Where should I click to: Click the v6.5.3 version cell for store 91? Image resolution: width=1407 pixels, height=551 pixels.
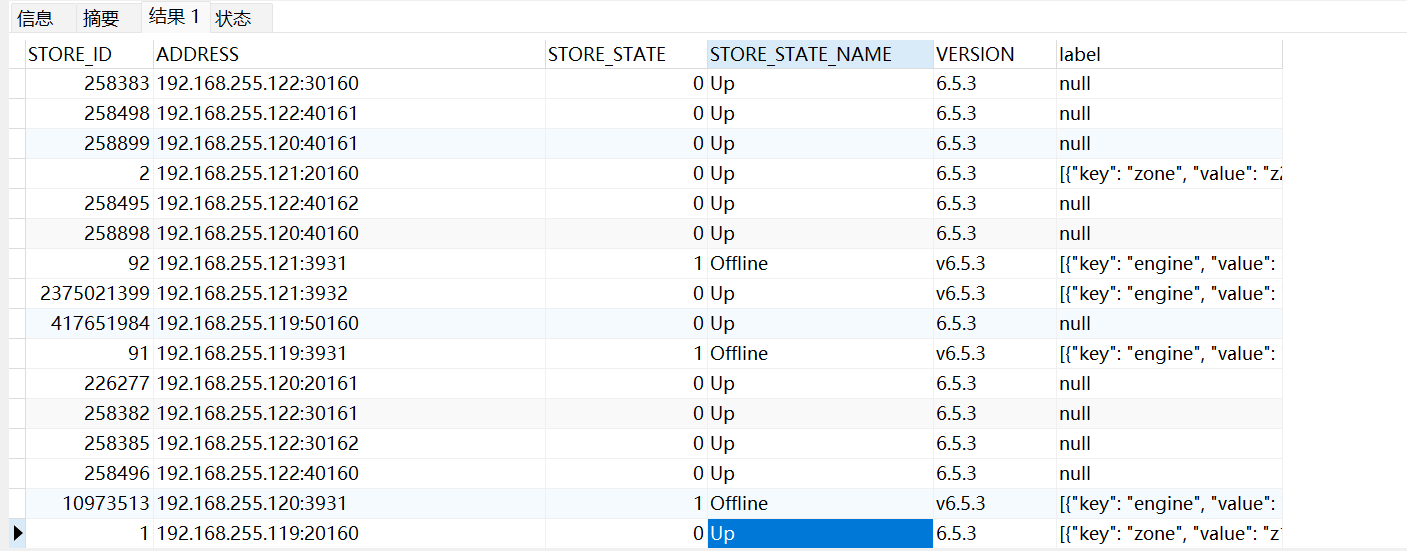[960, 353]
